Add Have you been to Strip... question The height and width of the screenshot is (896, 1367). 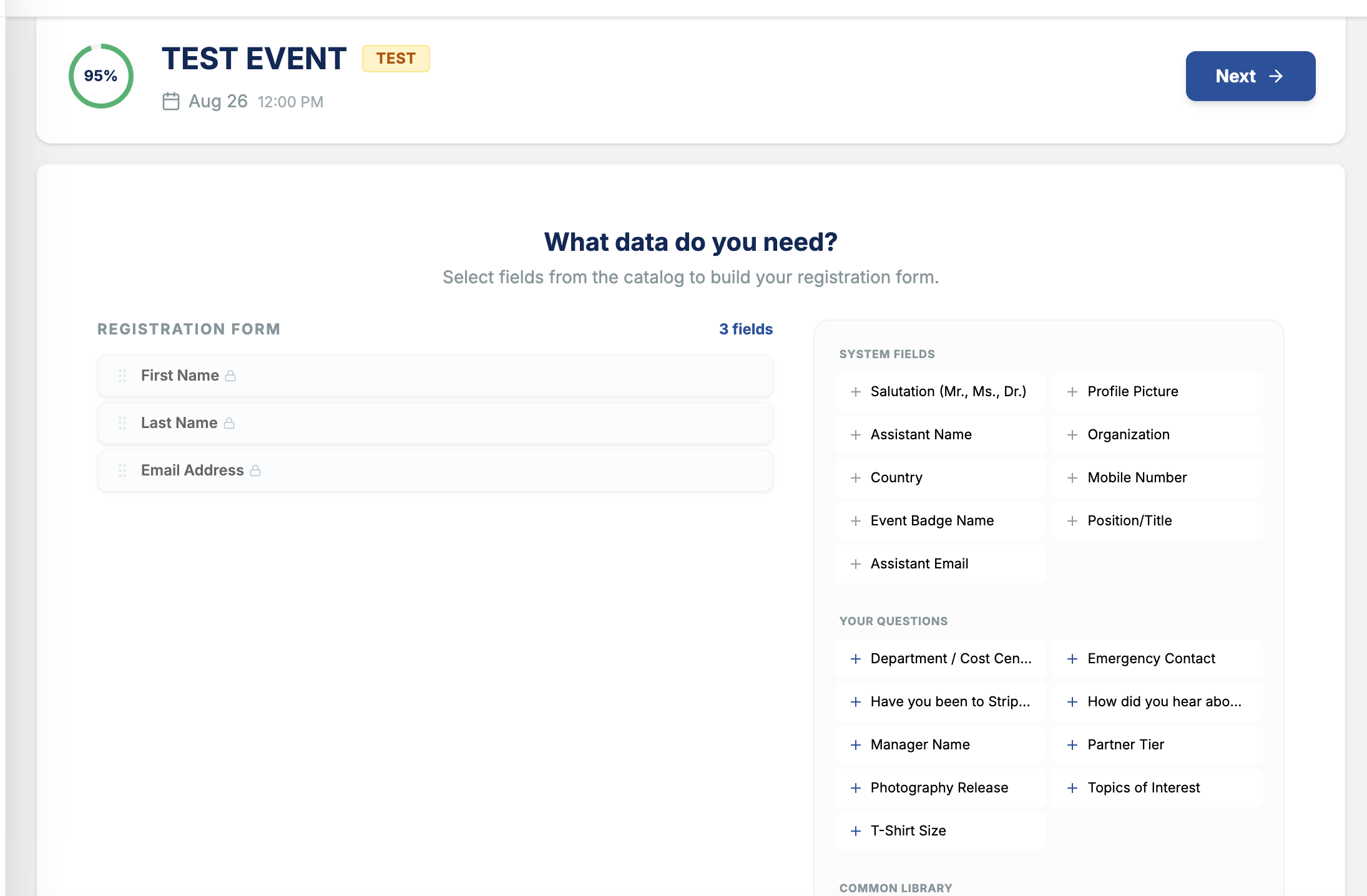940,702
